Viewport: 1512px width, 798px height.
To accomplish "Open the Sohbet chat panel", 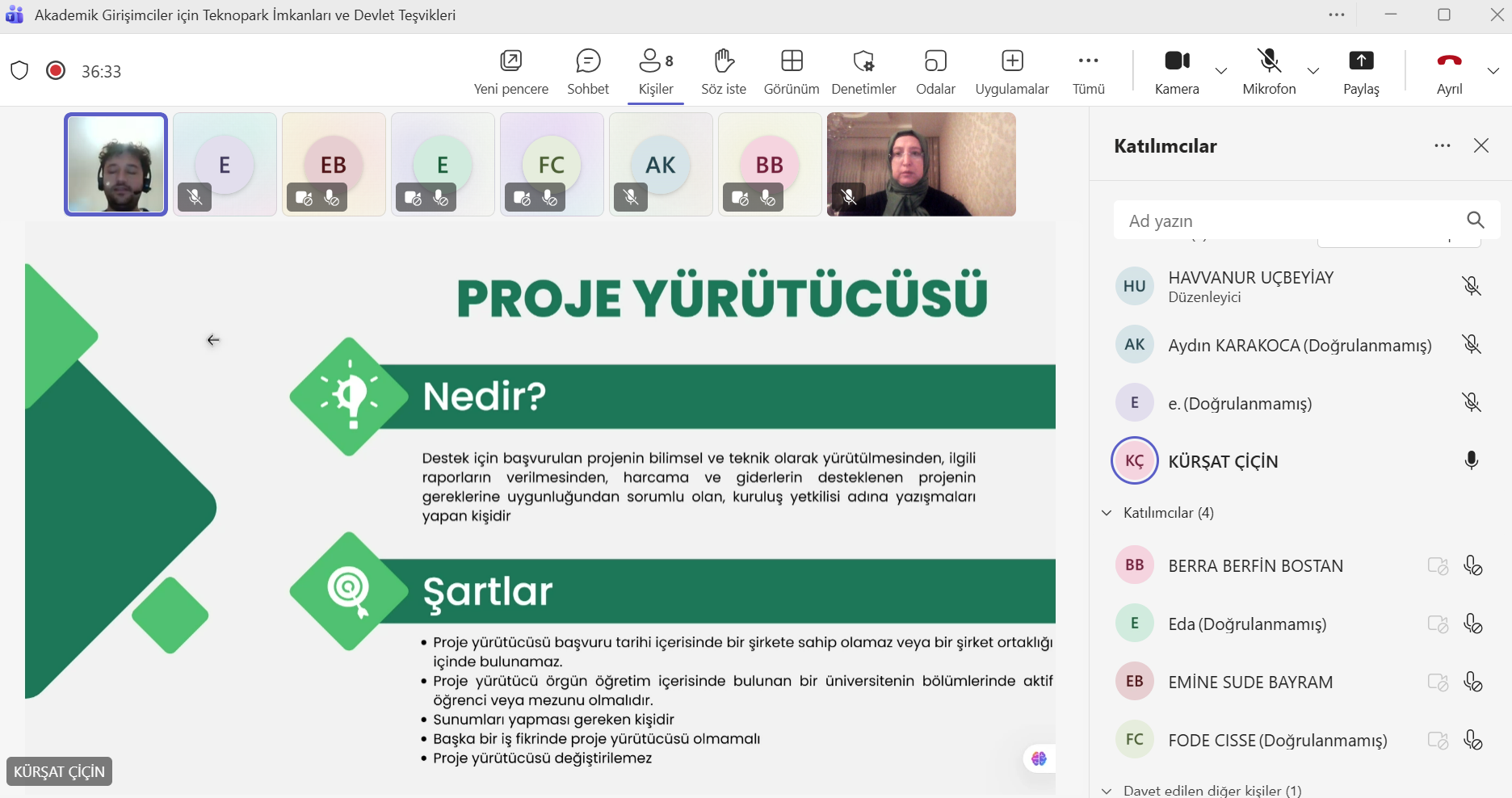I will tap(587, 71).
